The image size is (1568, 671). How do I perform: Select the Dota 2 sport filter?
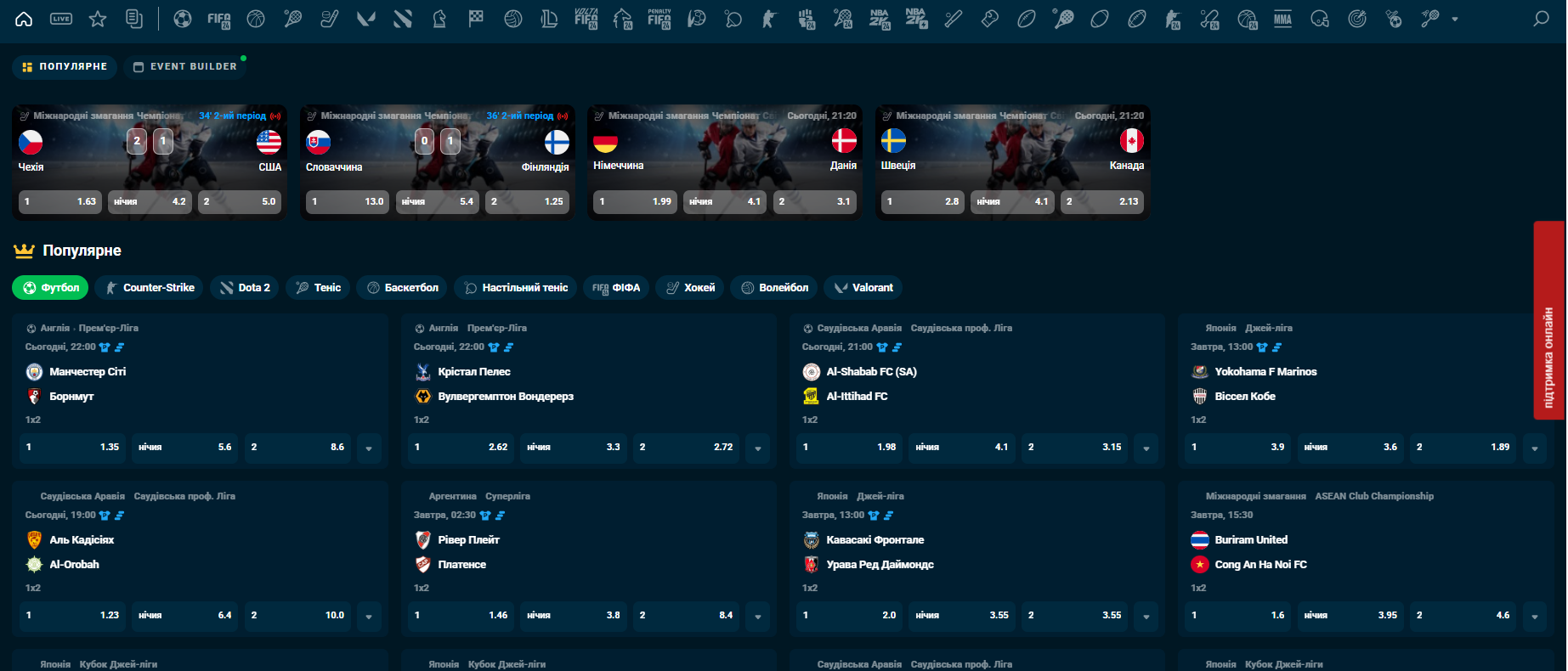click(x=244, y=288)
